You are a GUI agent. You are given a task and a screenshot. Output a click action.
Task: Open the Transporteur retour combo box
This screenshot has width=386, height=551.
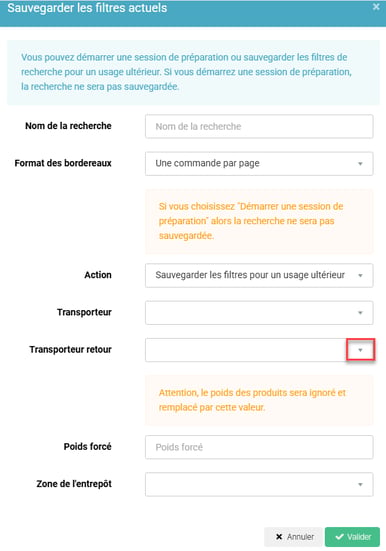pos(259,350)
